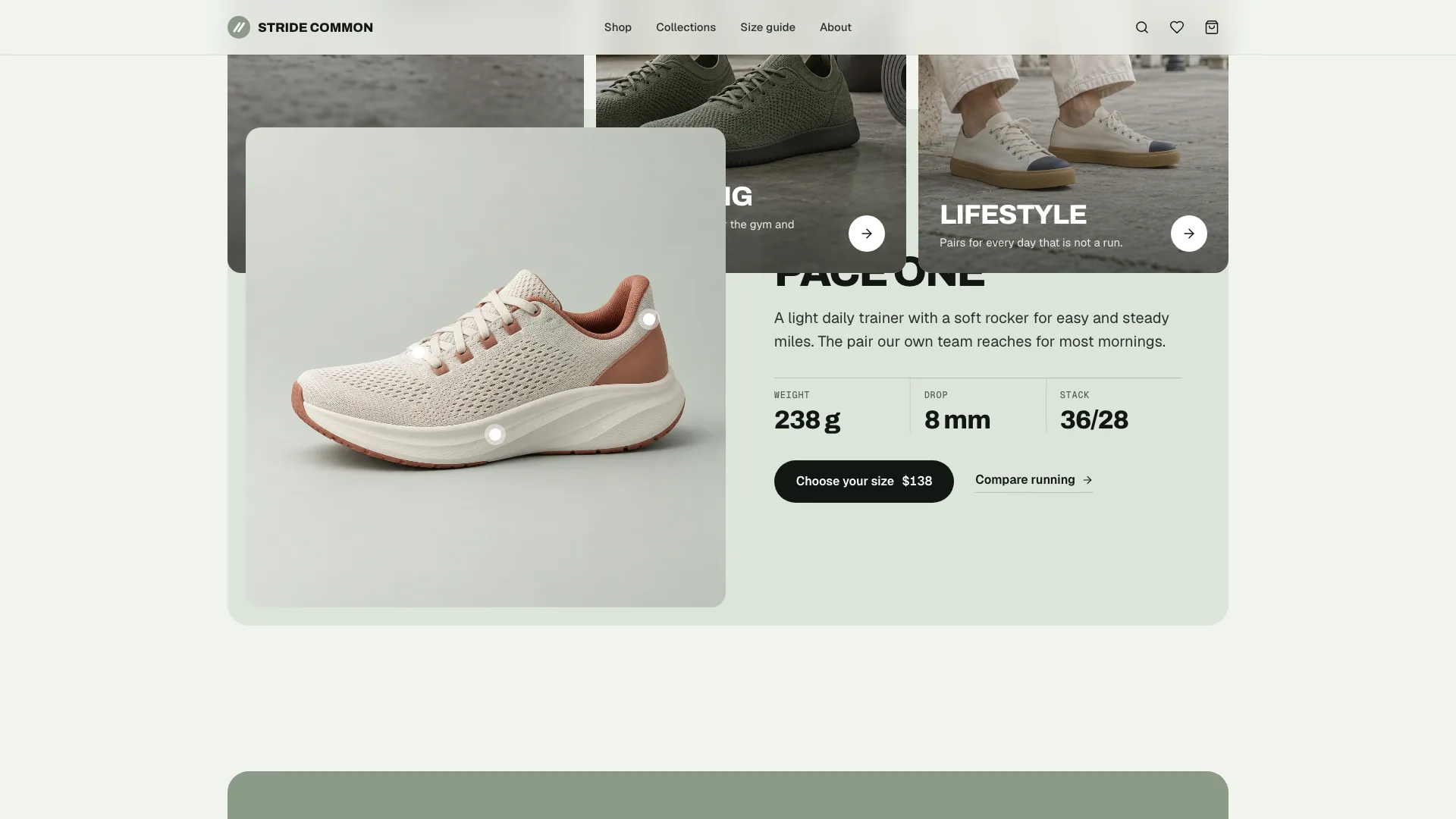Follow the Compare running link

[x=1034, y=480]
